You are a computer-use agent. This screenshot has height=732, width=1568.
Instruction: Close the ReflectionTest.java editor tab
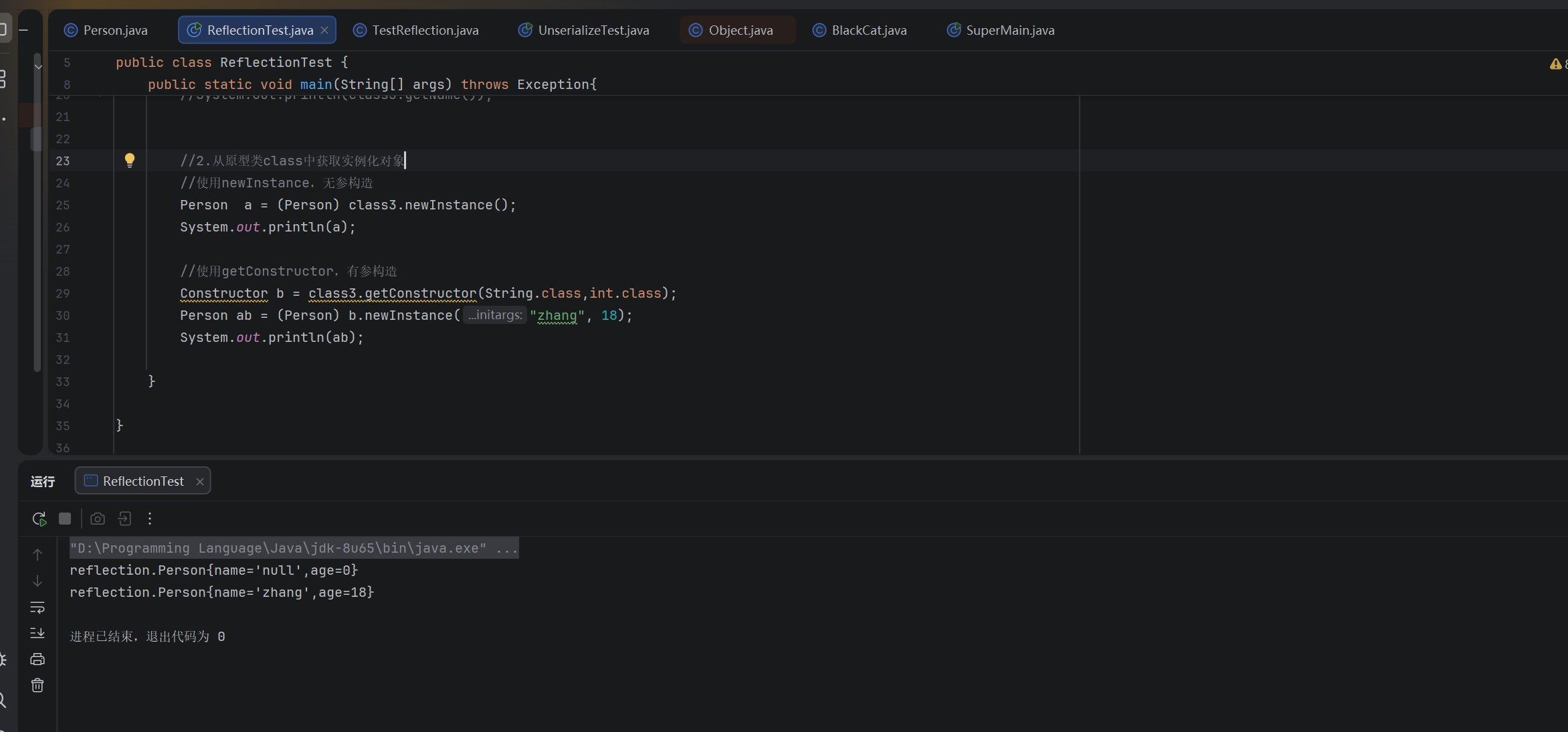coord(324,30)
